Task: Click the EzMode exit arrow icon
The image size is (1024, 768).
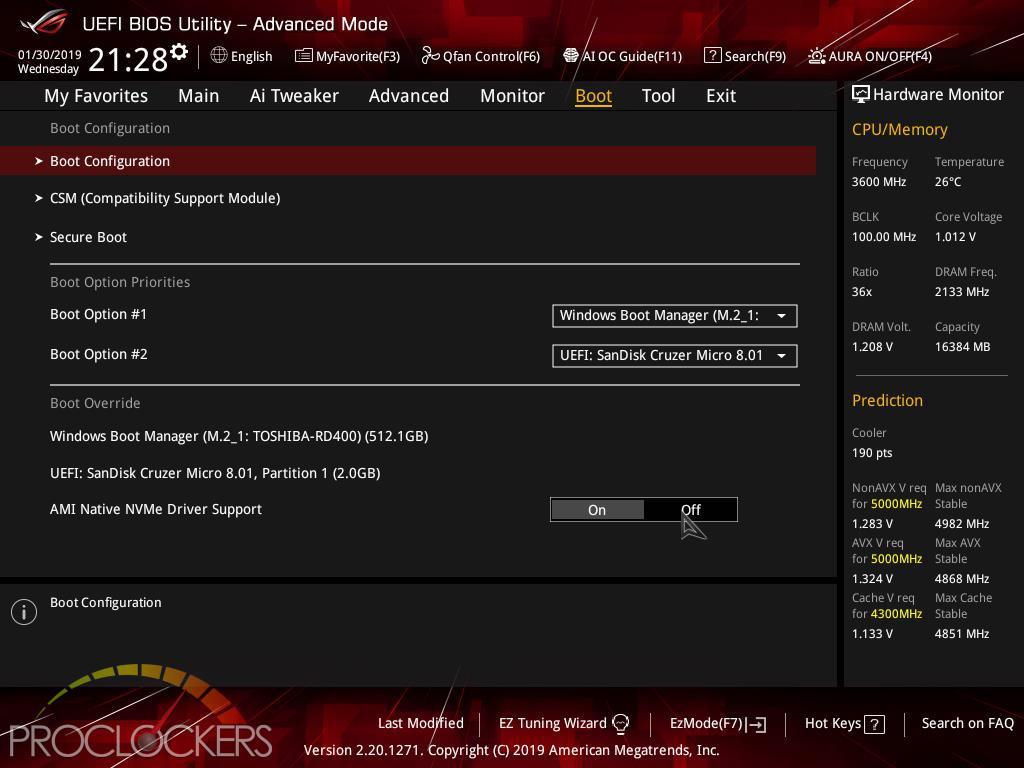Action: pos(757,724)
